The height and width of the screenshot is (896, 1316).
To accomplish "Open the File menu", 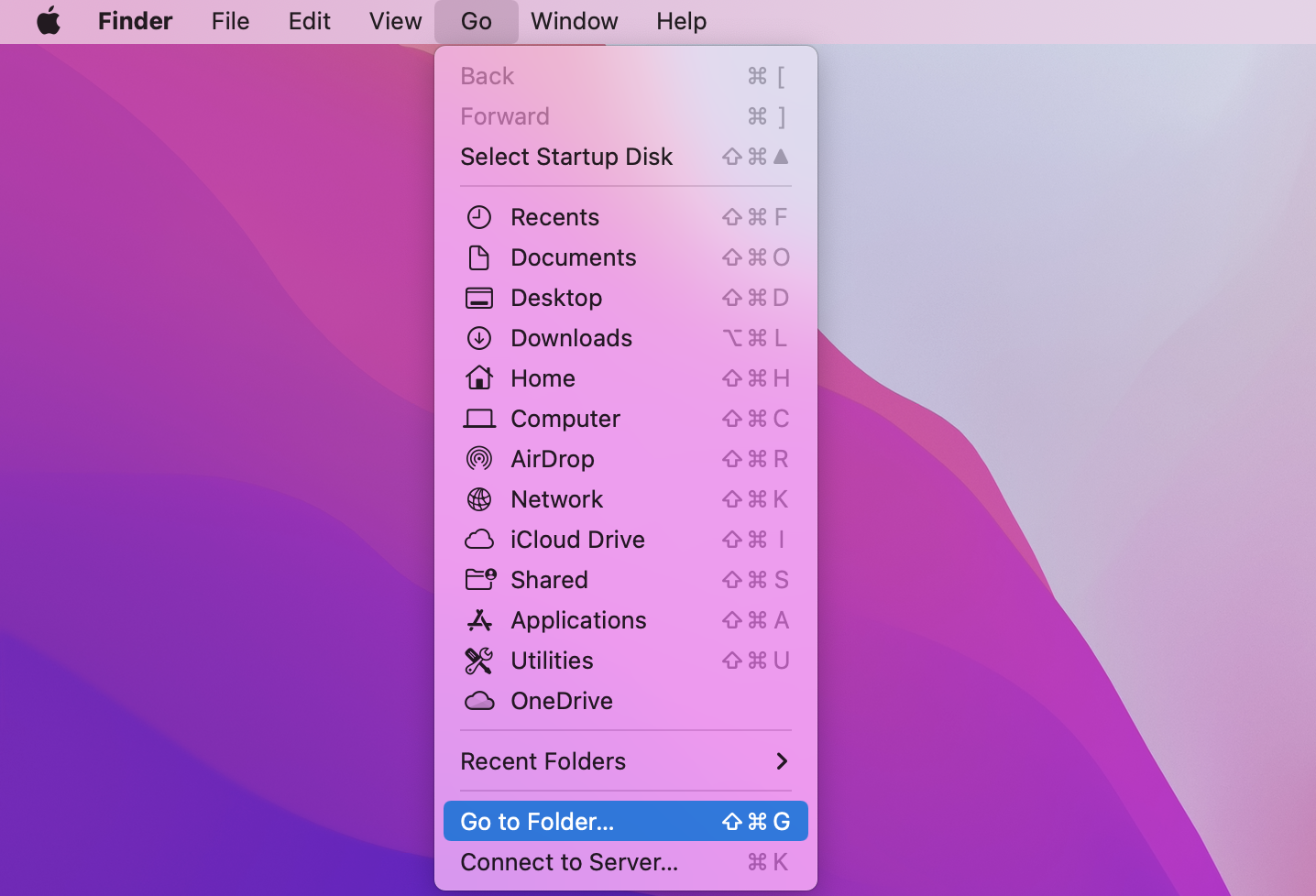I will 230,21.
